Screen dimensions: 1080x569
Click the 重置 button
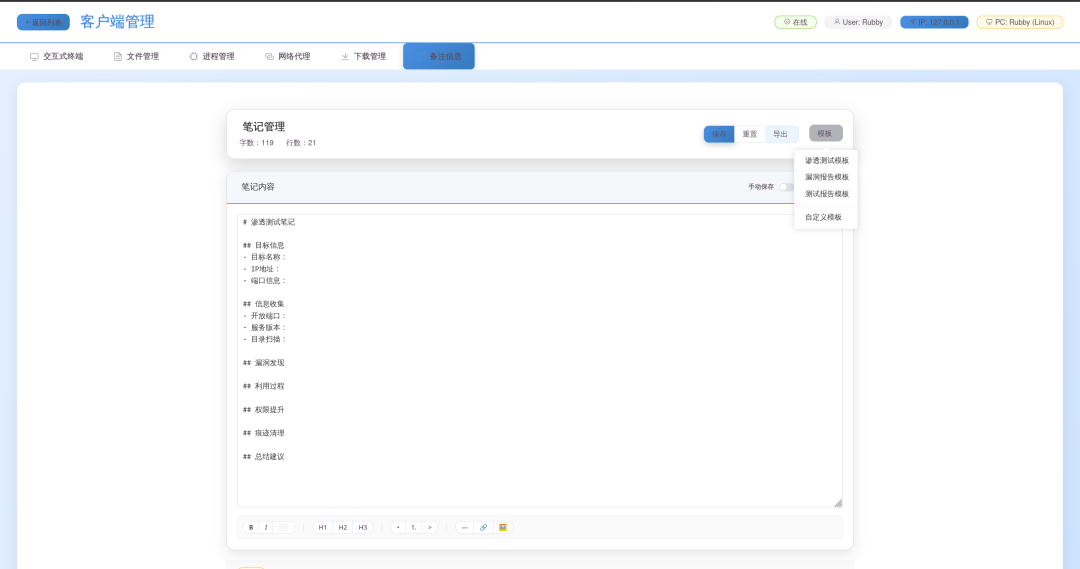749,134
